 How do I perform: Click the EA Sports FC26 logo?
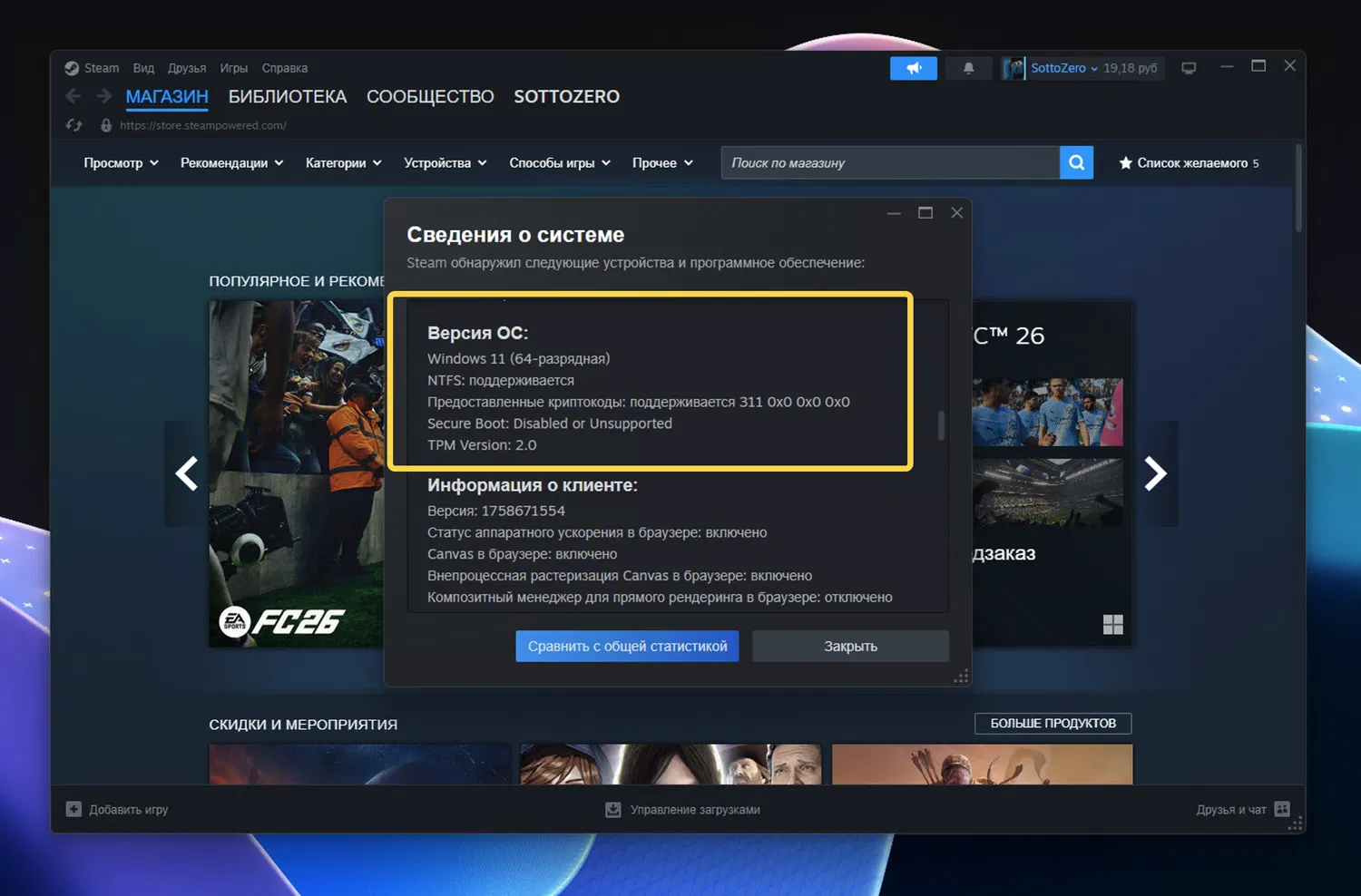point(281,621)
